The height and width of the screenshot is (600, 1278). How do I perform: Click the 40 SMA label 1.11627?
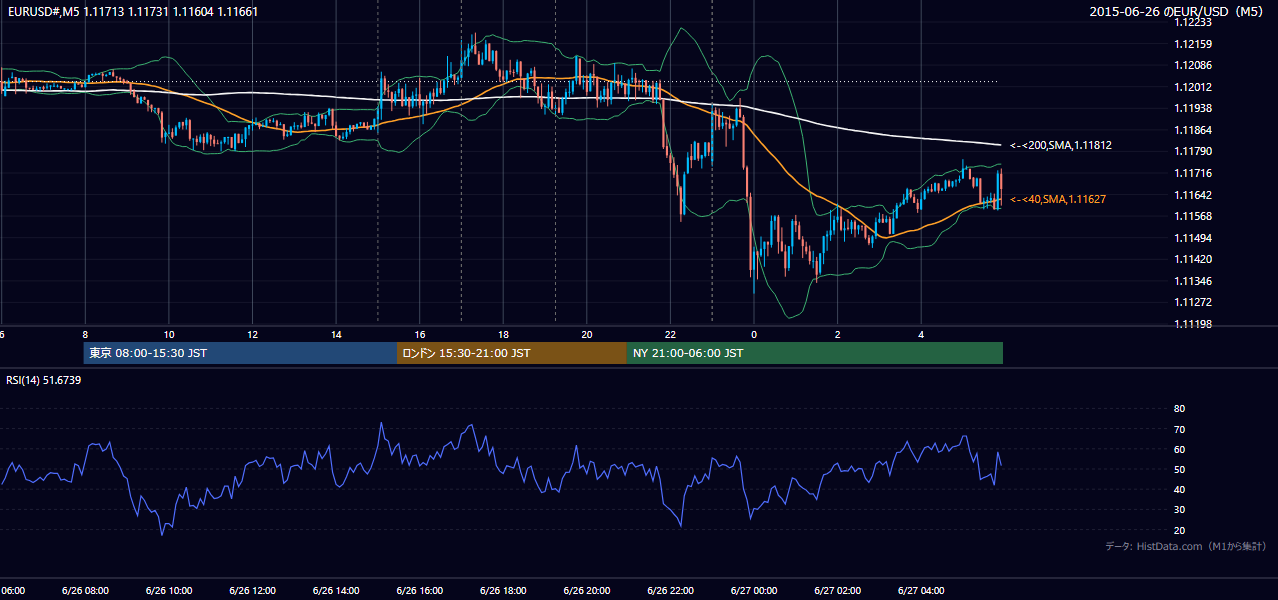click(1058, 199)
